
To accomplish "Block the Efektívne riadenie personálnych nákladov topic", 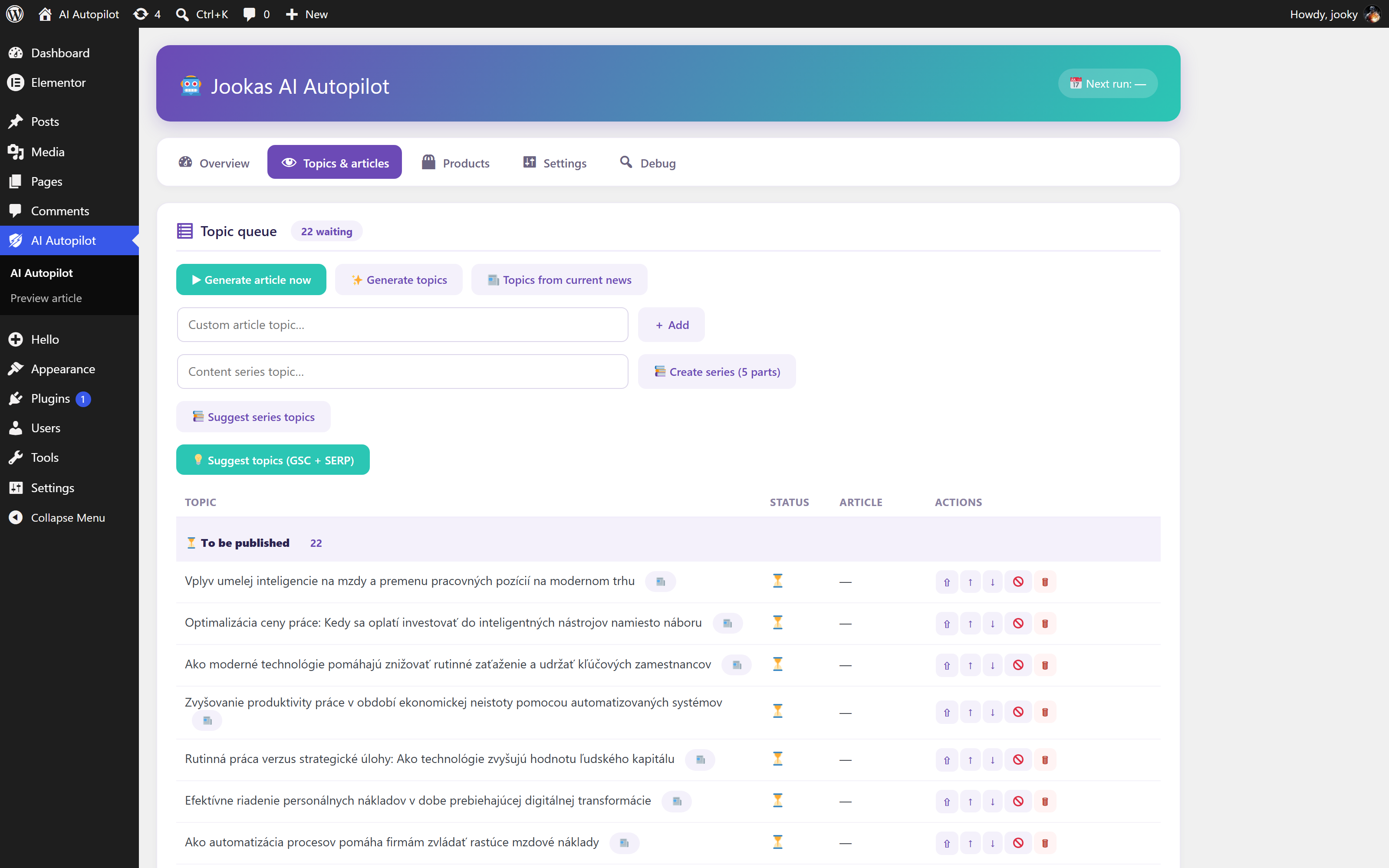I will [x=1018, y=802].
